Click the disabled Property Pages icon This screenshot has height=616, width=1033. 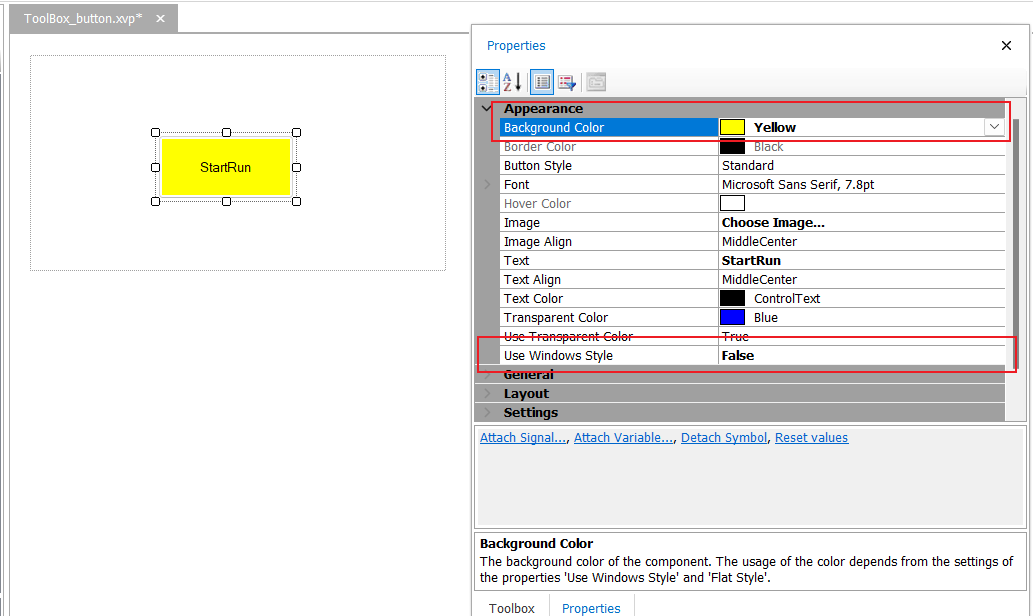[x=596, y=82]
